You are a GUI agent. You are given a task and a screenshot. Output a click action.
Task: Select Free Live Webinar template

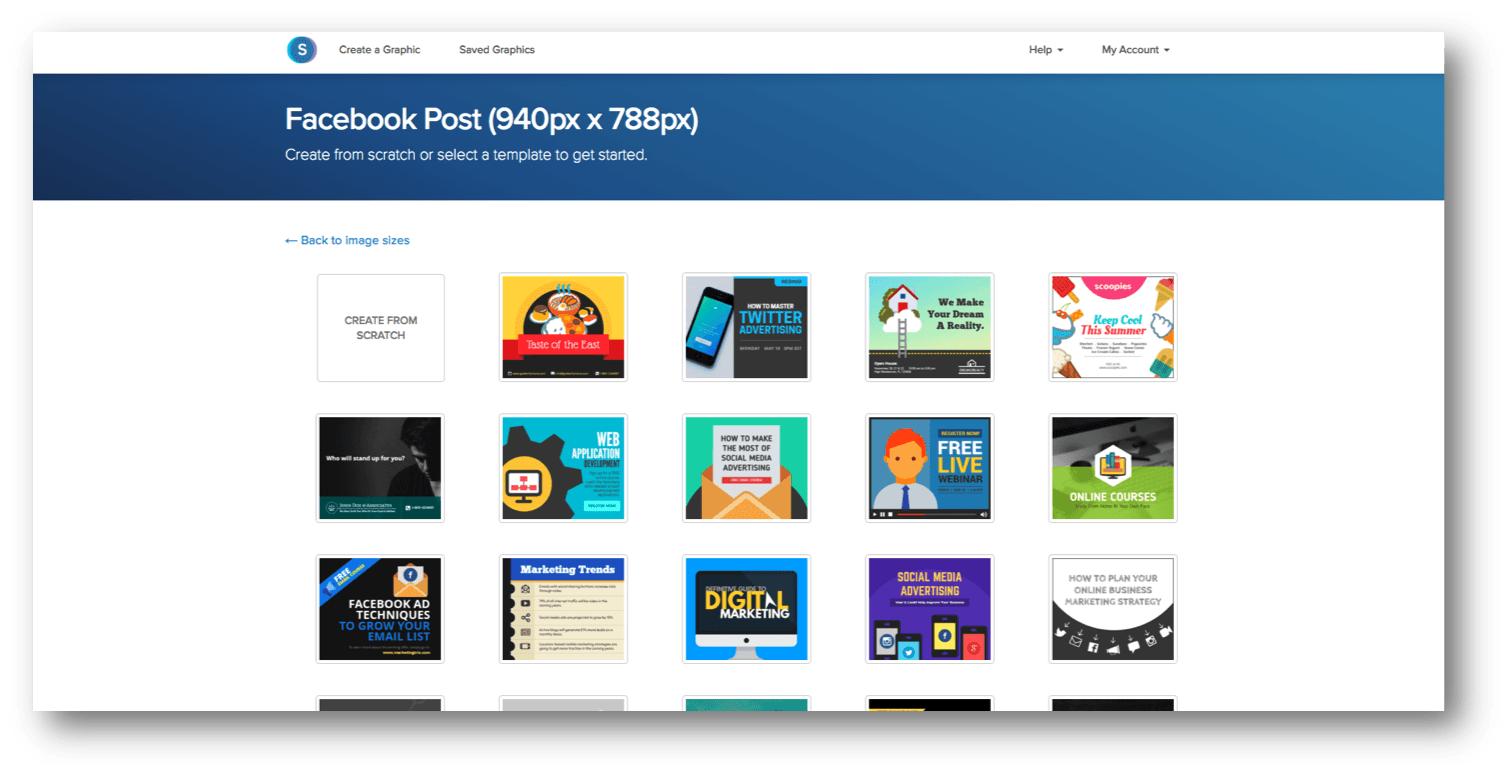coord(930,468)
